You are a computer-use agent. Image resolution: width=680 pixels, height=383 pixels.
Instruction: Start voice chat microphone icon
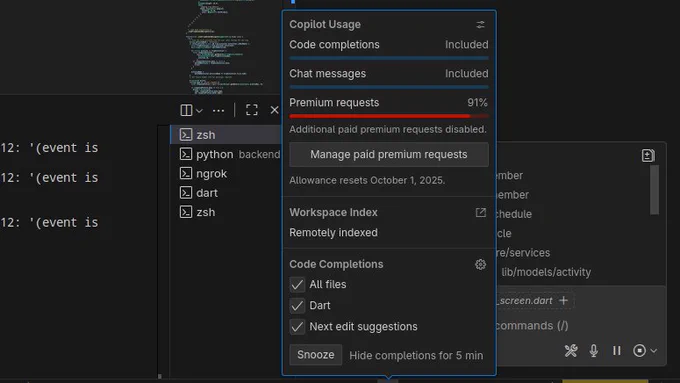coord(594,350)
